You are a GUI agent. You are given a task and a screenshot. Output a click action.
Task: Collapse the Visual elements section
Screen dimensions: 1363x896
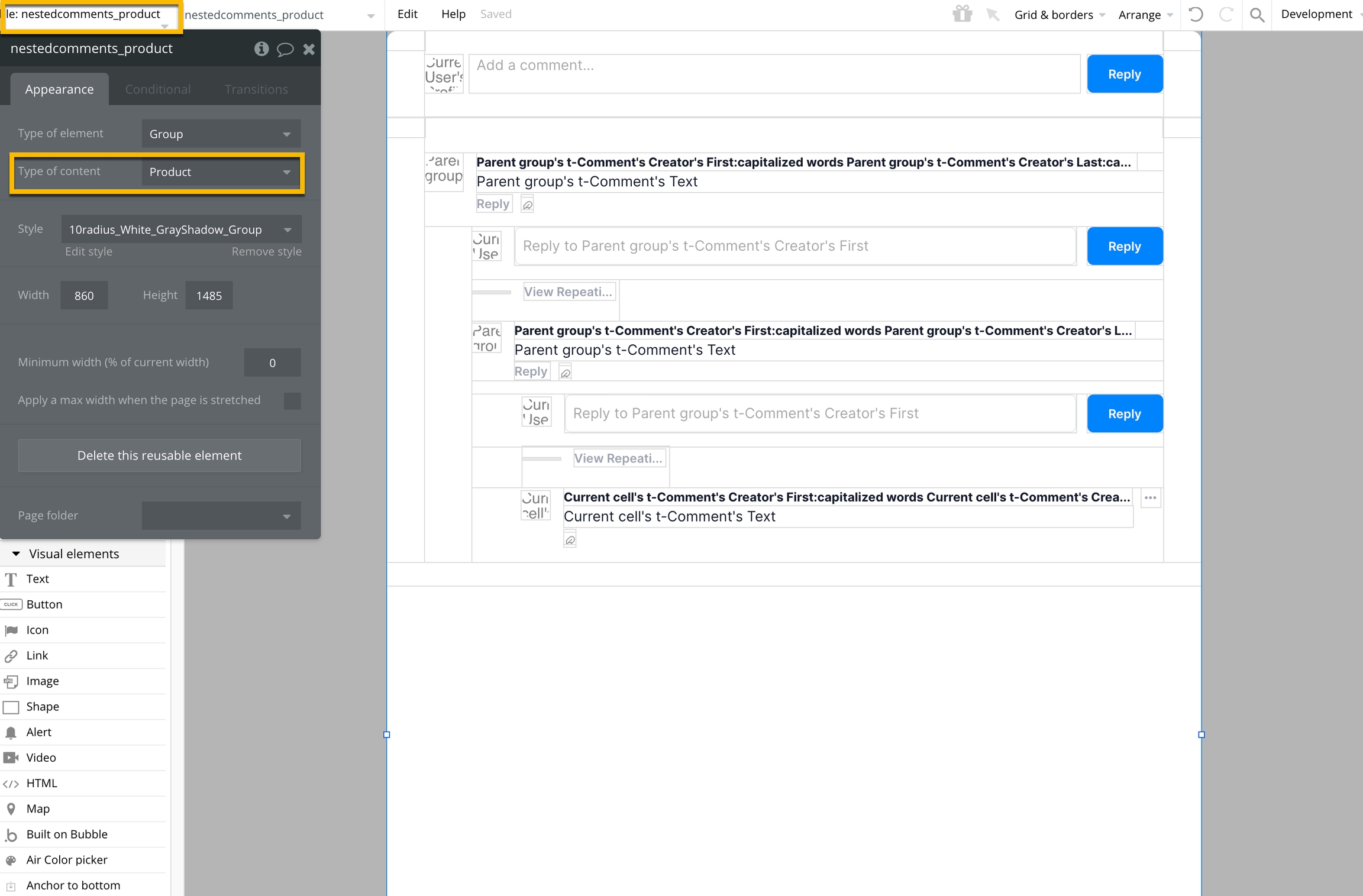pyautogui.click(x=16, y=554)
